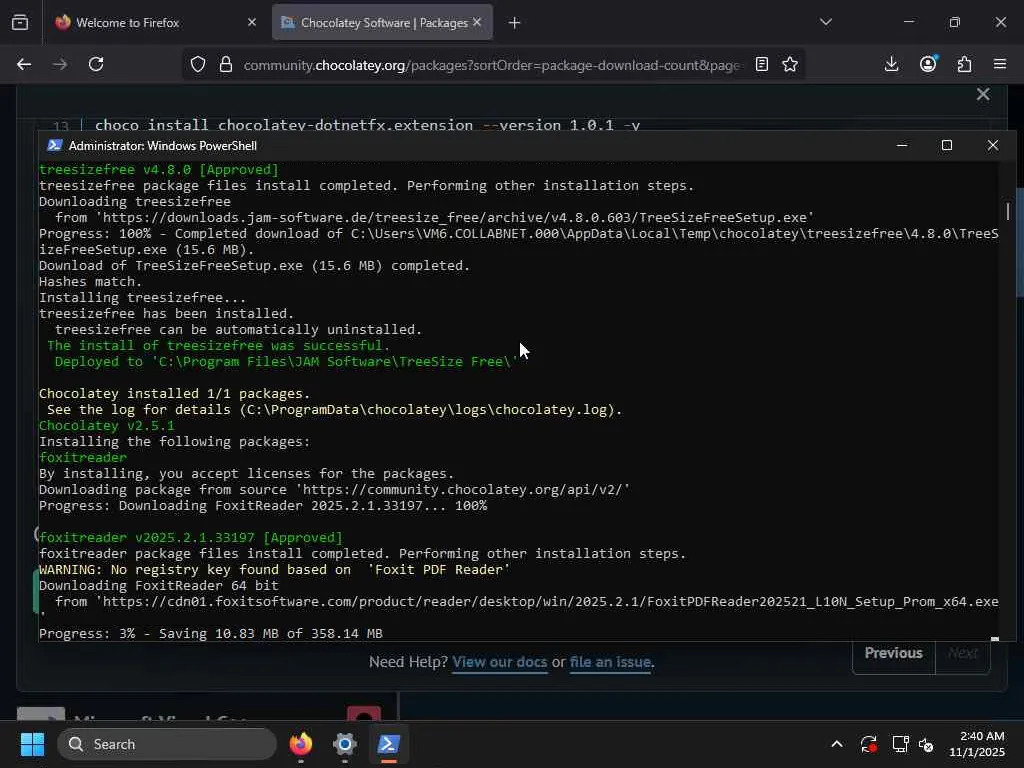
Task: View site security padlock info
Action: [226, 64]
